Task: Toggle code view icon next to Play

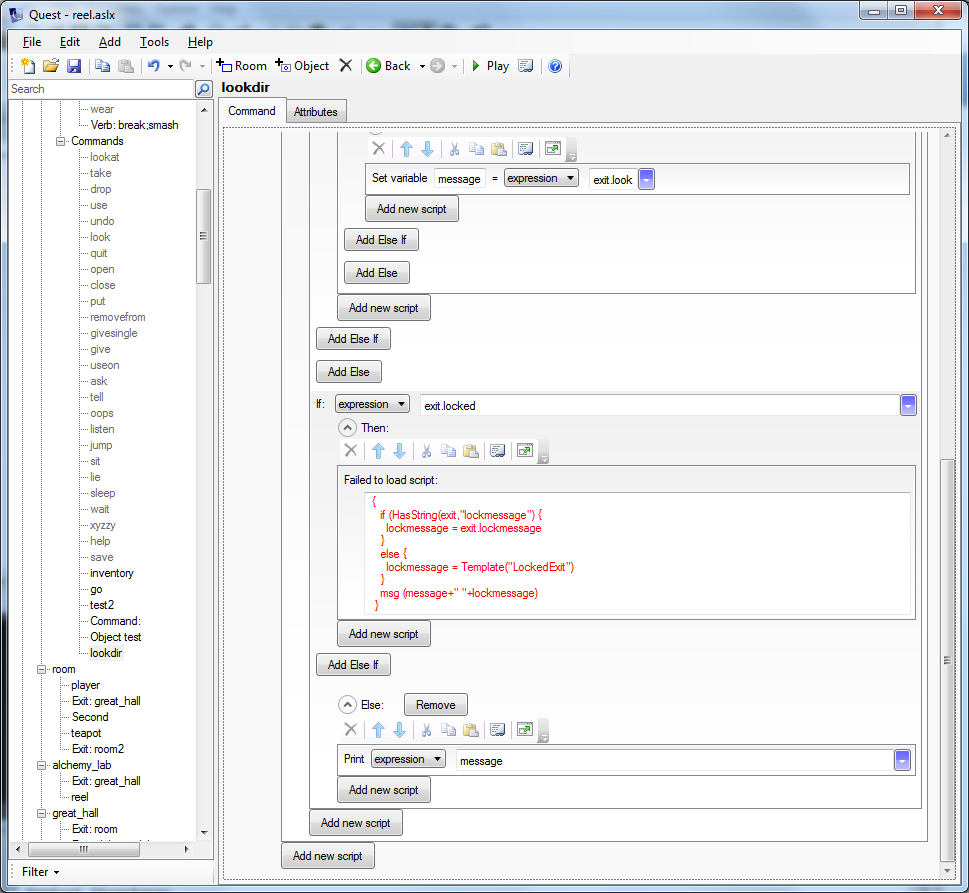Action: [x=525, y=66]
